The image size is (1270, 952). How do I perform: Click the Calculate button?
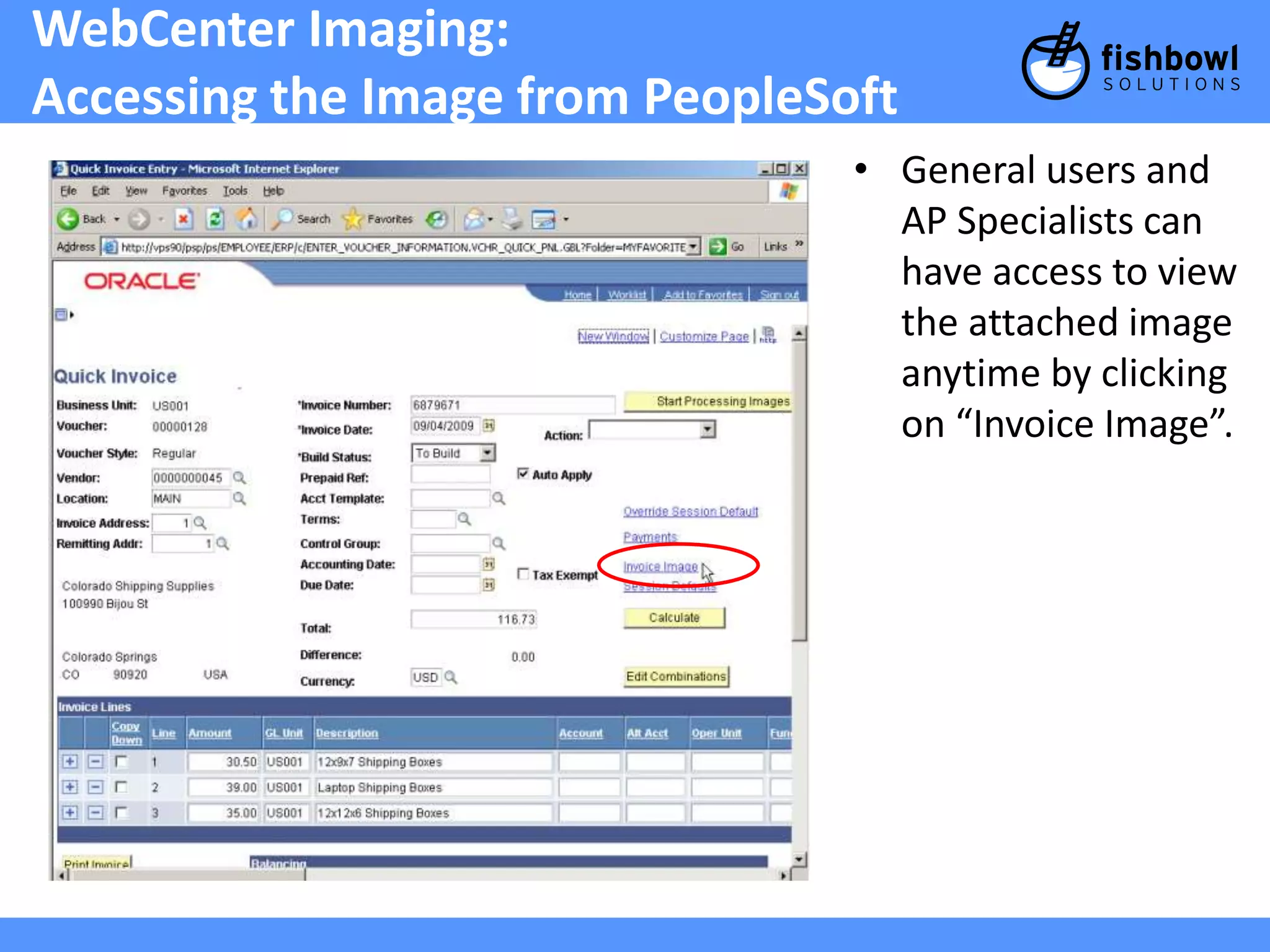[674, 618]
